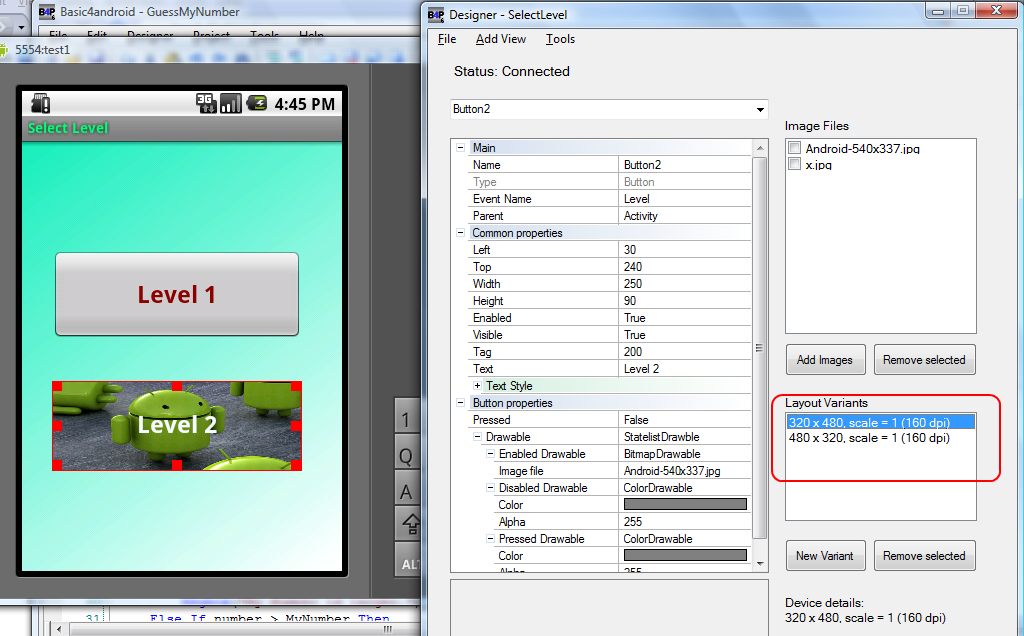Click the Add Images button
The image size is (1024, 636).
[825, 359]
